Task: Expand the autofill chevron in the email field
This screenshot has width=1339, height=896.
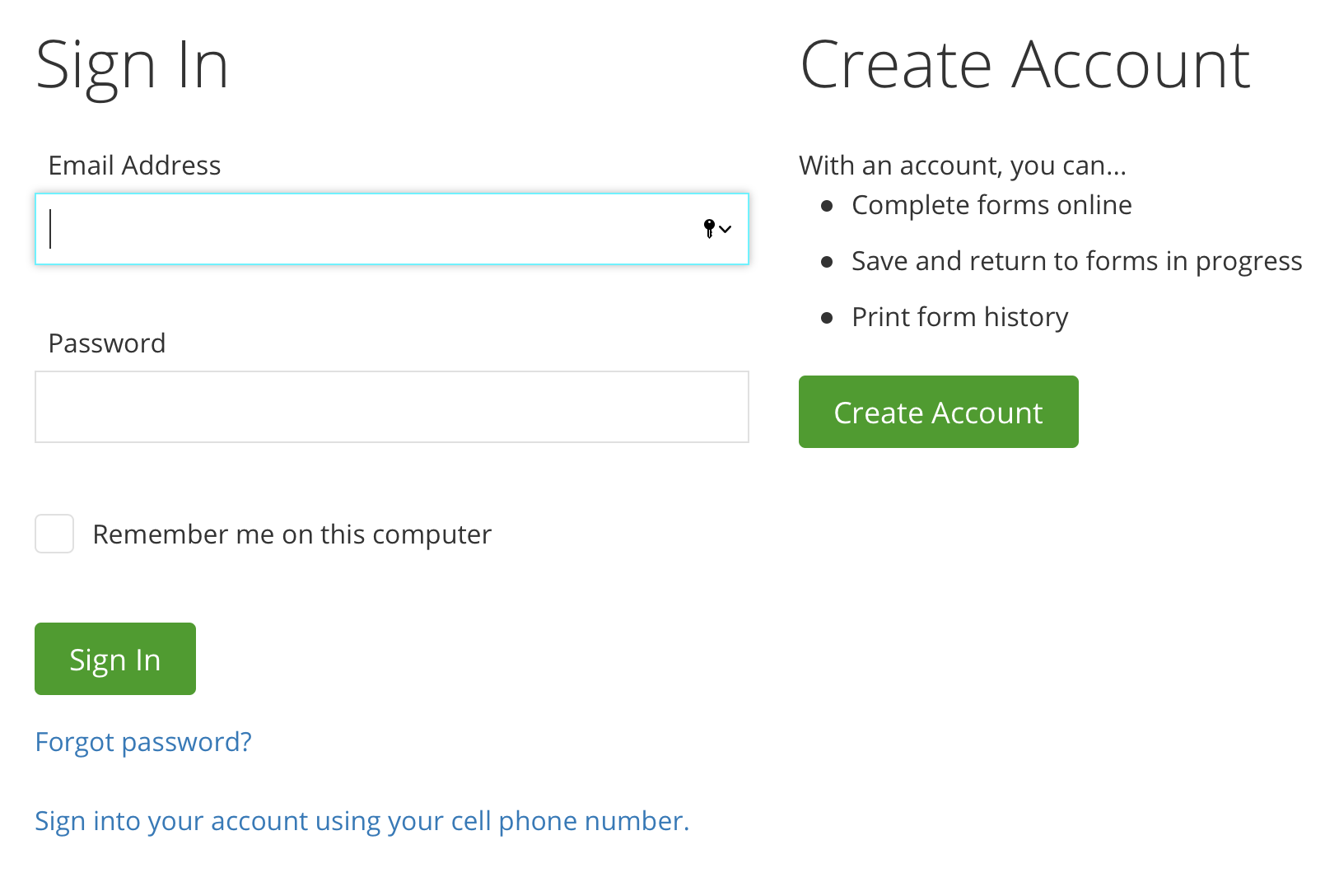Action: 725,230
